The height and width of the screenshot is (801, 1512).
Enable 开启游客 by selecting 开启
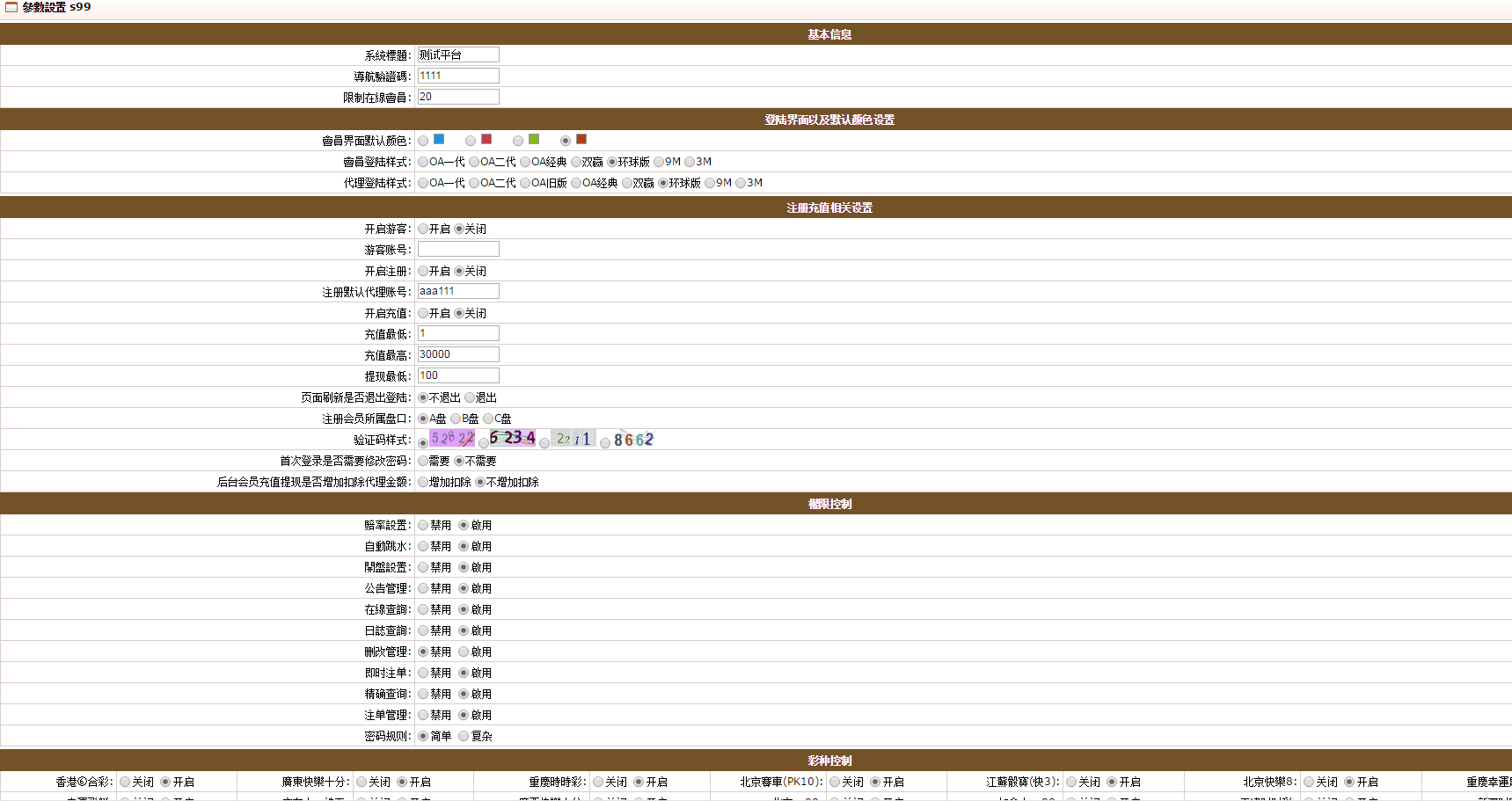pyautogui.click(x=423, y=229)
